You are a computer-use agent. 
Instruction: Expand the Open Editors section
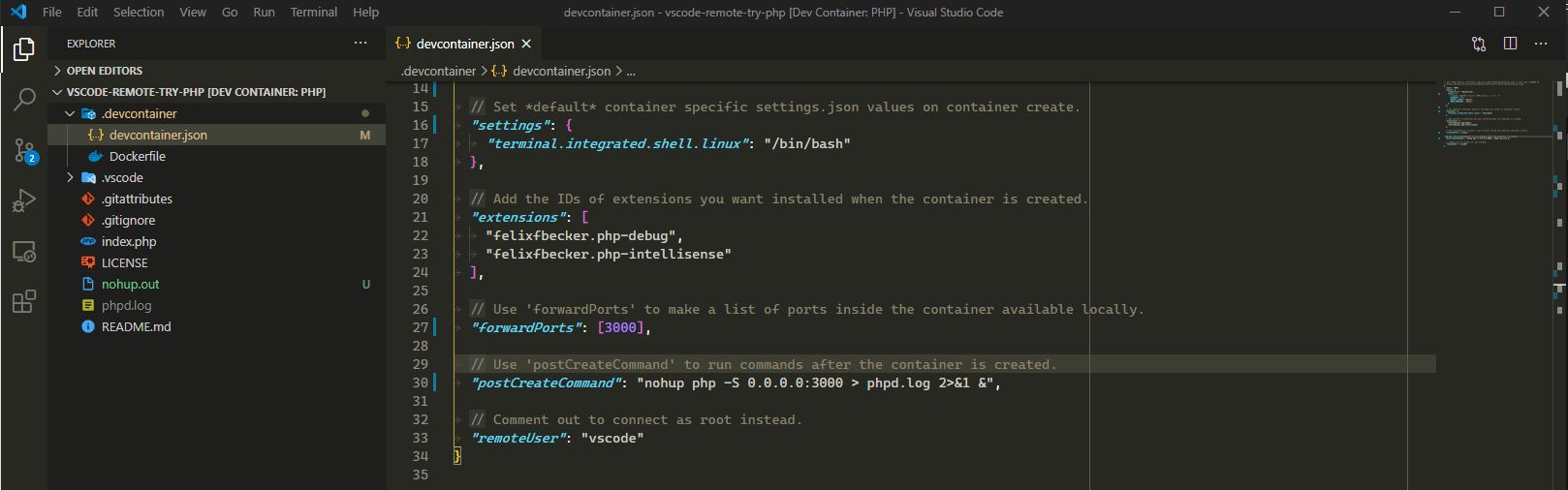pos(216,71)
